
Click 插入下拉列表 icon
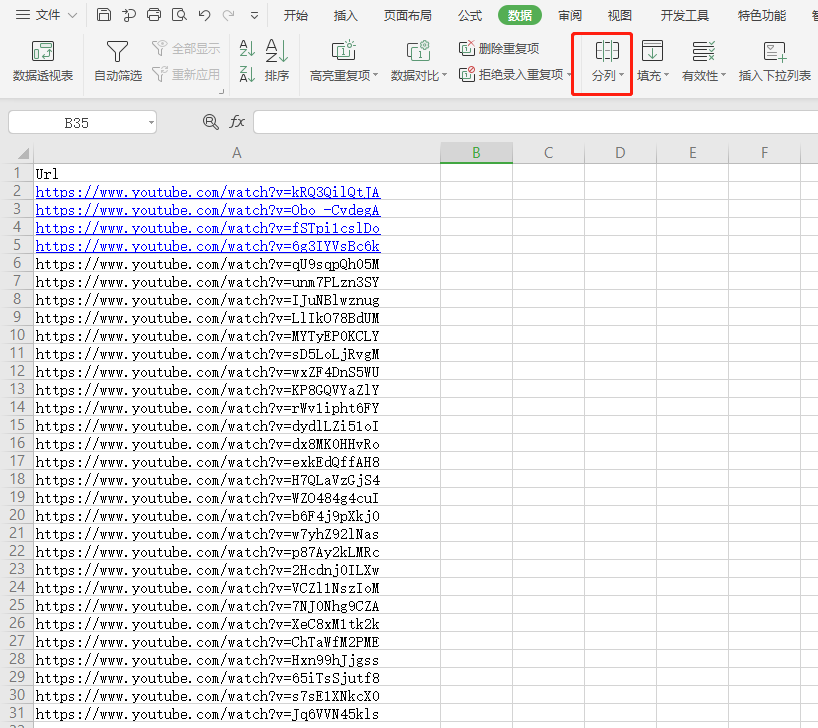coord(774,52)
